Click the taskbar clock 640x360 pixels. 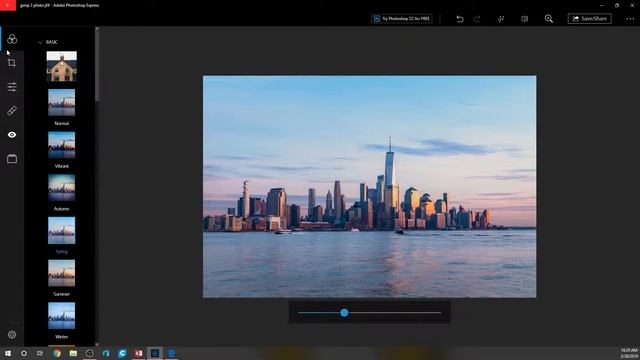pos(629,353)
